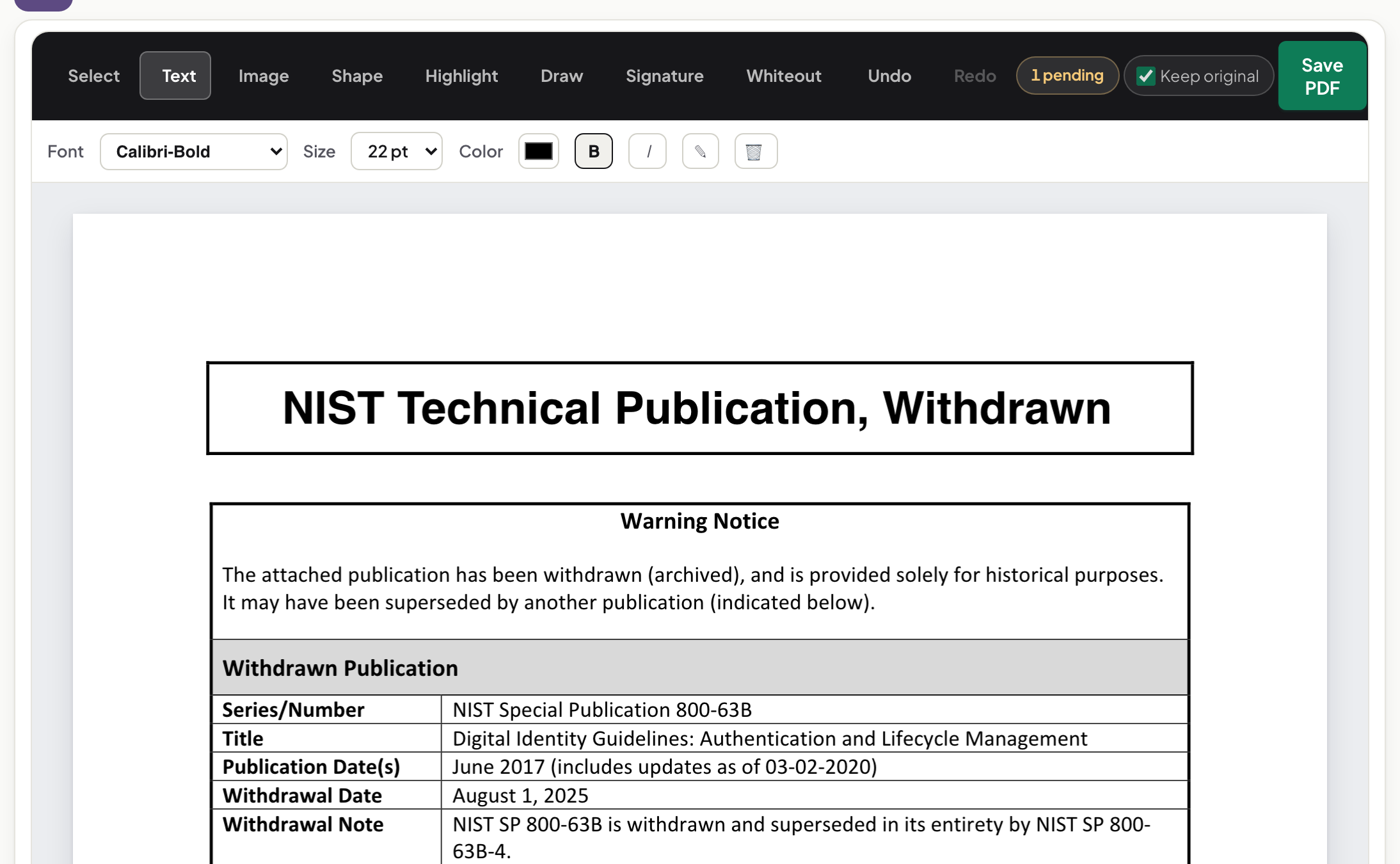Pick the Image tool
Viewport: 1400px width, 864px height.
(x=264, y=76)
